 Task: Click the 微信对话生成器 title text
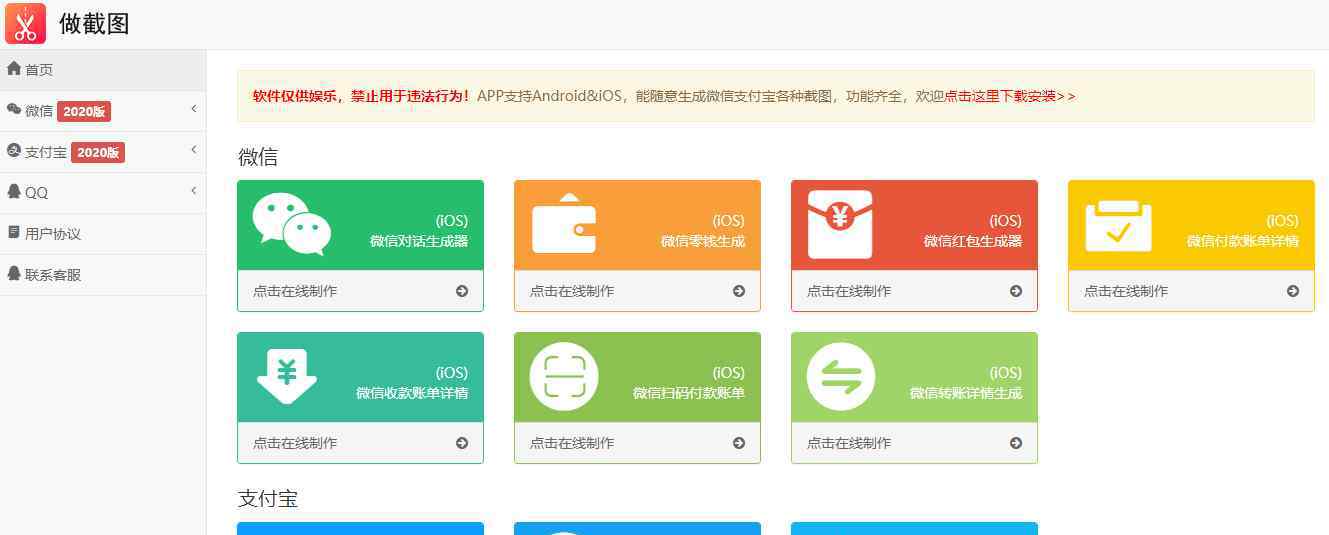pyautogui.click(x=419, y=241)
